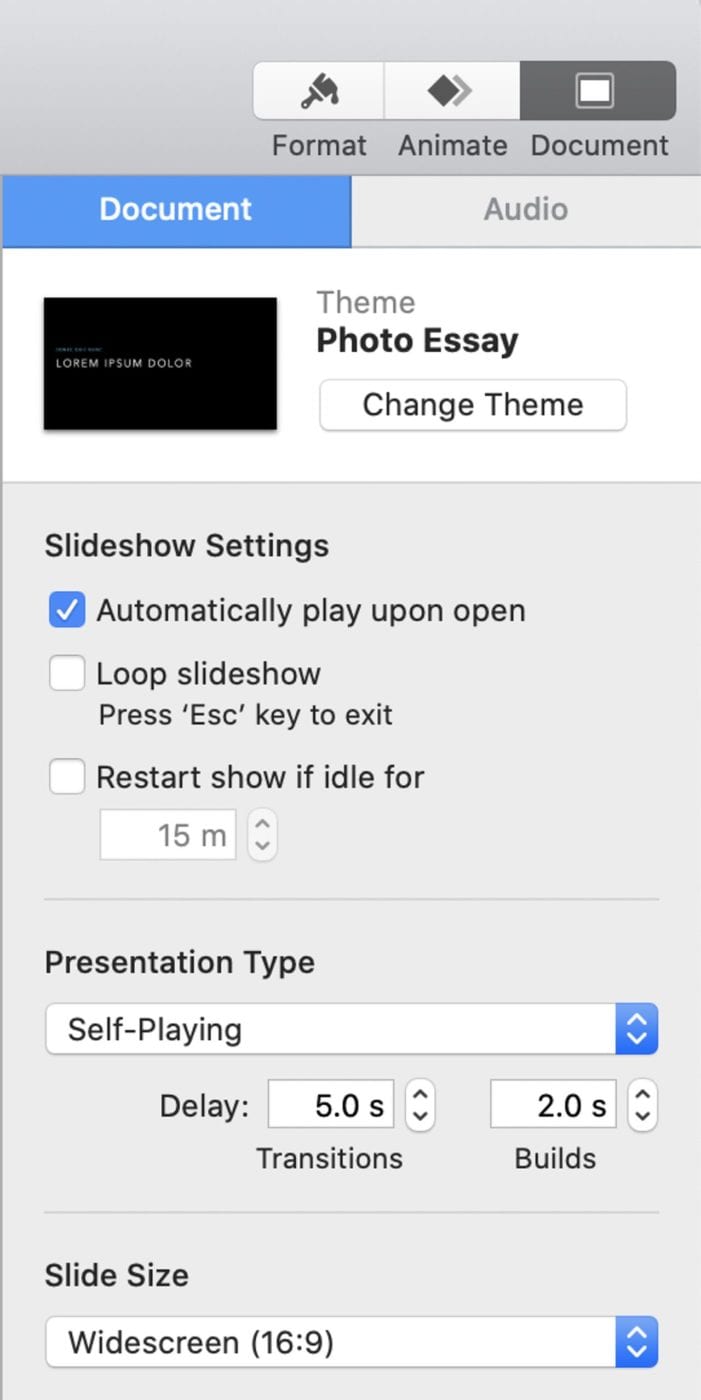
Task: Decrease Builds delay with stepper down arrow
Action: (643, 1115)
